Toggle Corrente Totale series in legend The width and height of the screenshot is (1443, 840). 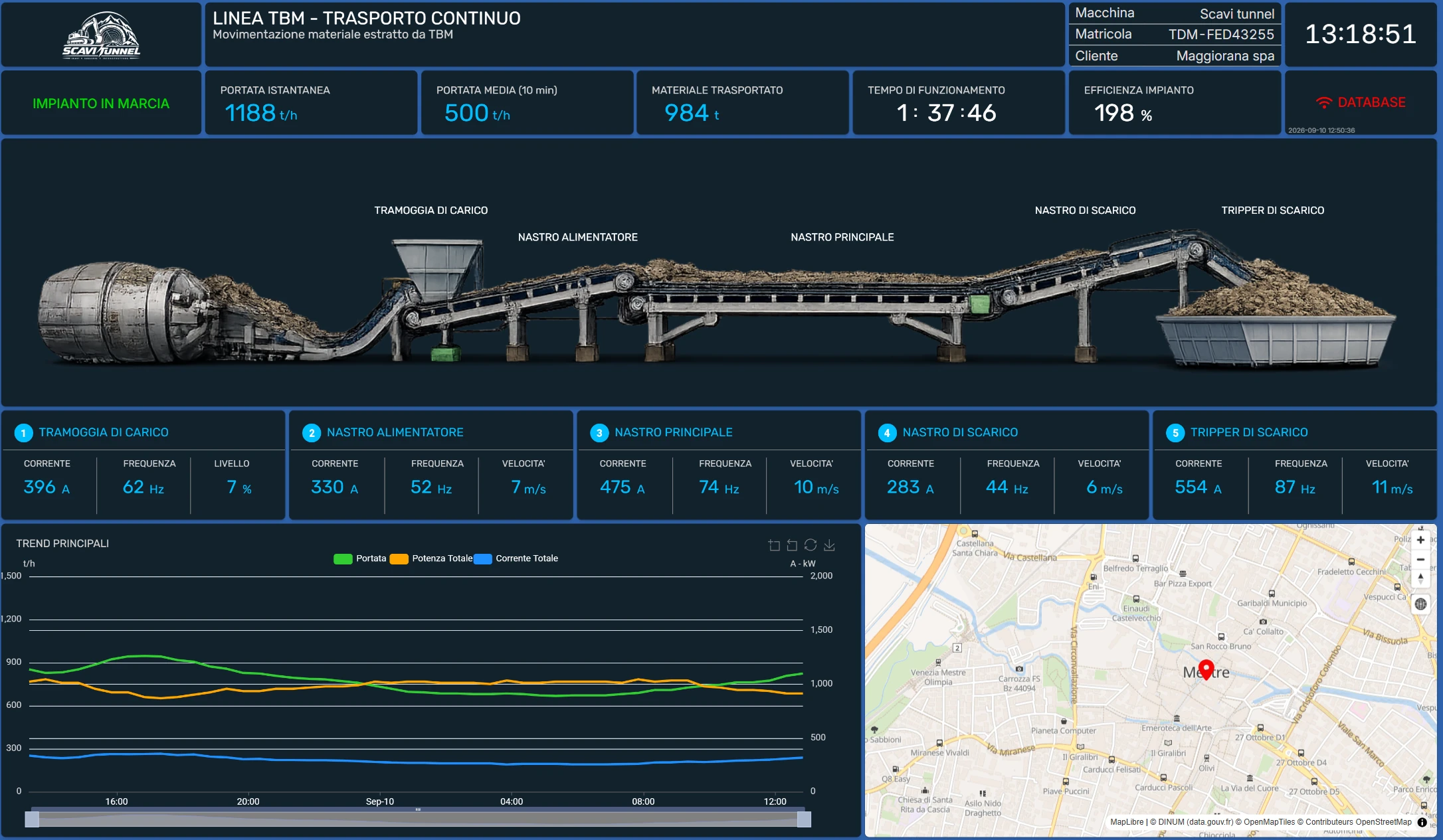[x=516, y=558]
